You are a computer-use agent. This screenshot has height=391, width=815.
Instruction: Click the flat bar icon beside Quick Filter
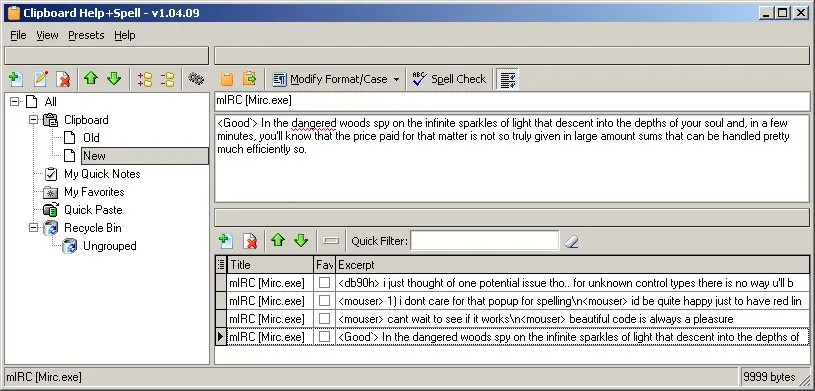(x=331, y=241)
